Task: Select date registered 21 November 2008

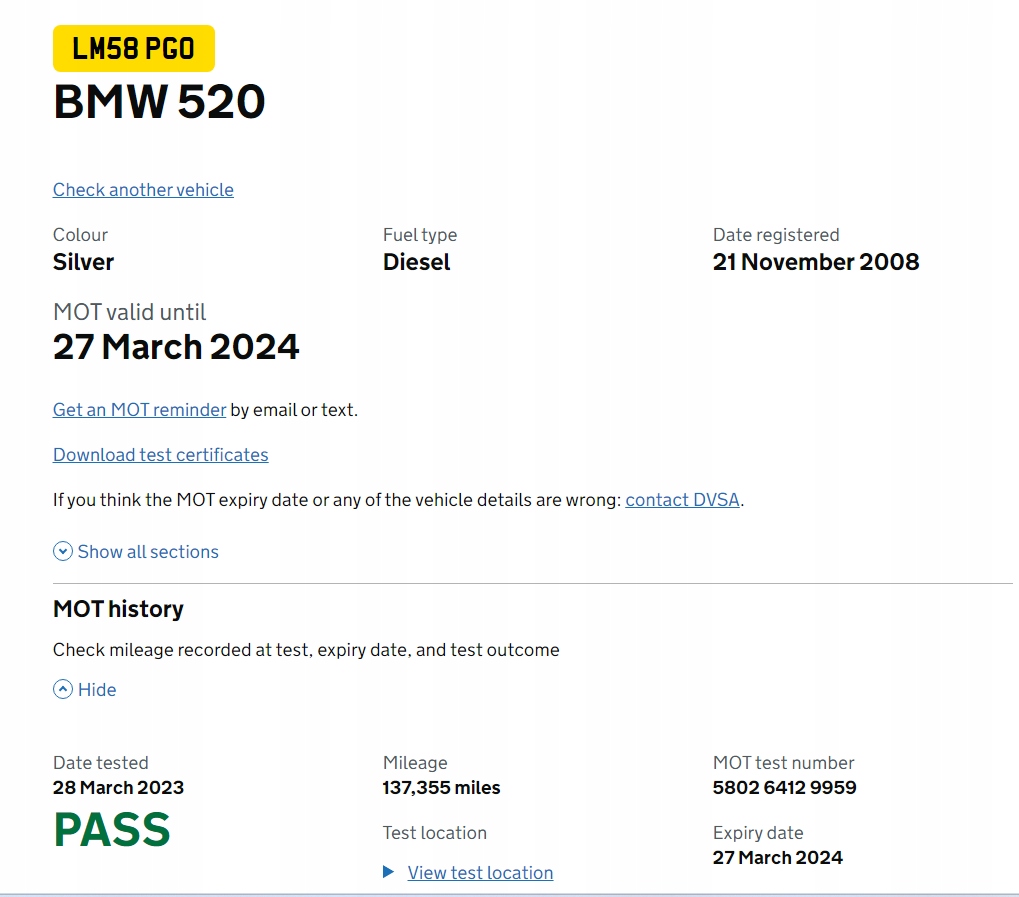Action: point(816,262)
